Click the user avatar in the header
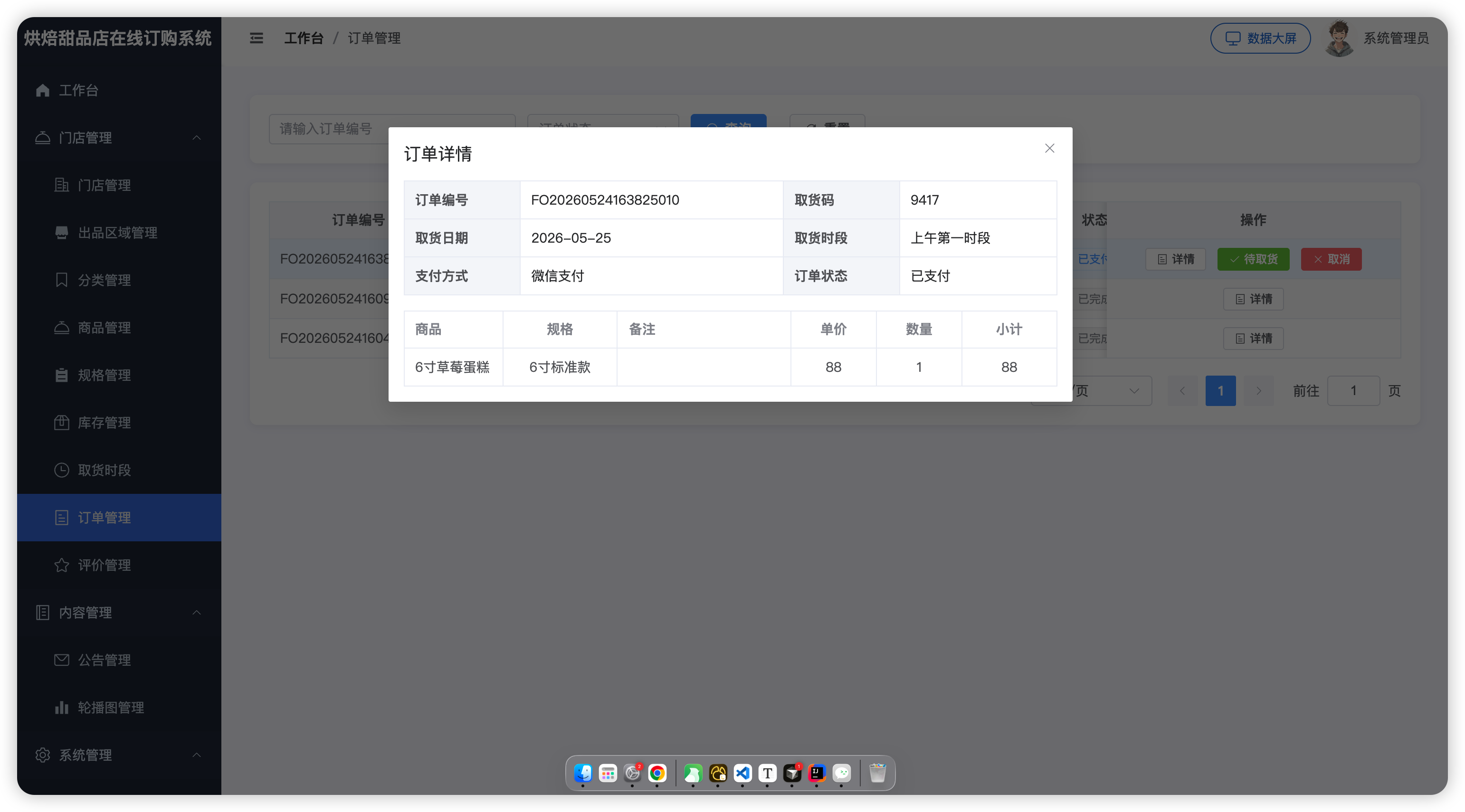Screen dimensions: 1465x812 coord(1339,38)
